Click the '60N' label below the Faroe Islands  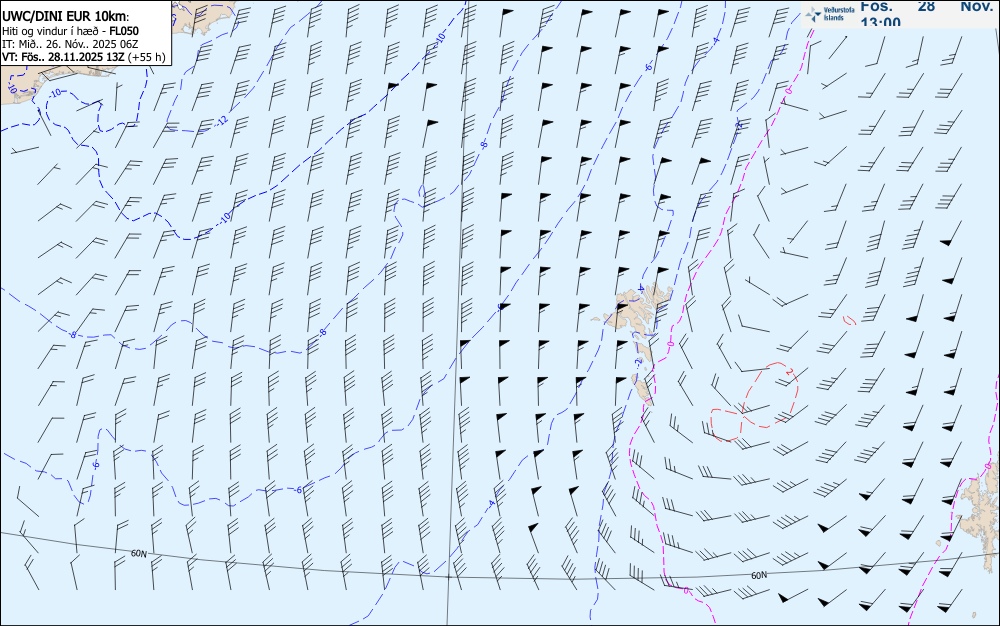click(759, 575)
